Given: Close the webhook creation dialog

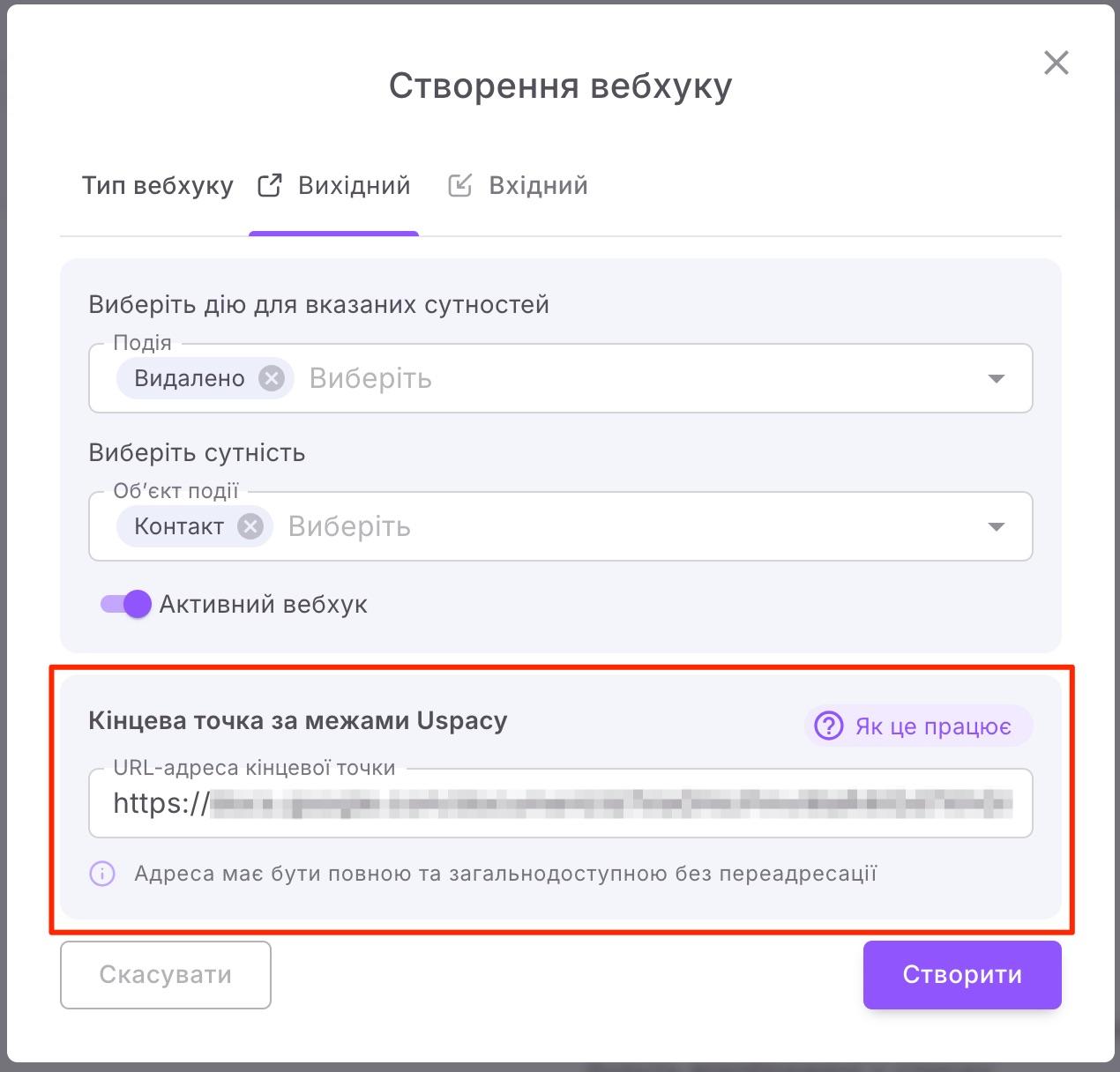Looking at the screenshot, I should [1056, 63].
